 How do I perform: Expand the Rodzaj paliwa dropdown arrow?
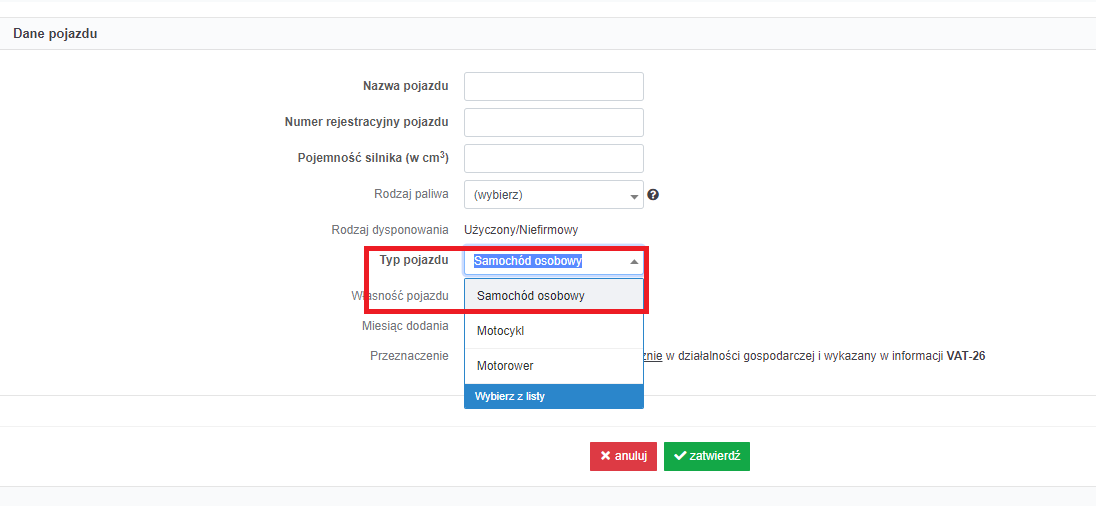click(x=634, y=196)
